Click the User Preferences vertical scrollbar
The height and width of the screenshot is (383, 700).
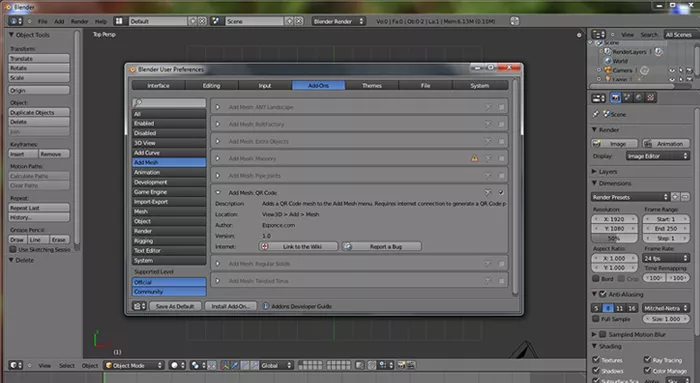pyautogui.click(x=515, y=187)
